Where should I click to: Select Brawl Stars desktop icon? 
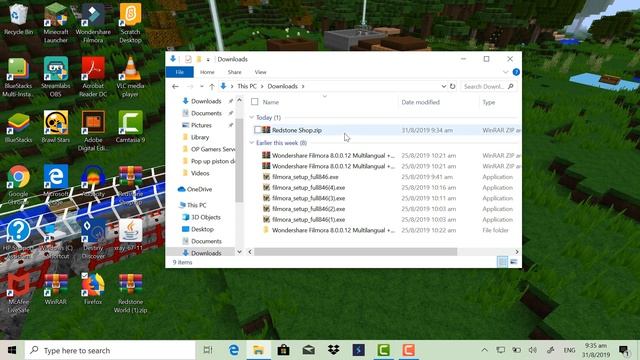56,127
